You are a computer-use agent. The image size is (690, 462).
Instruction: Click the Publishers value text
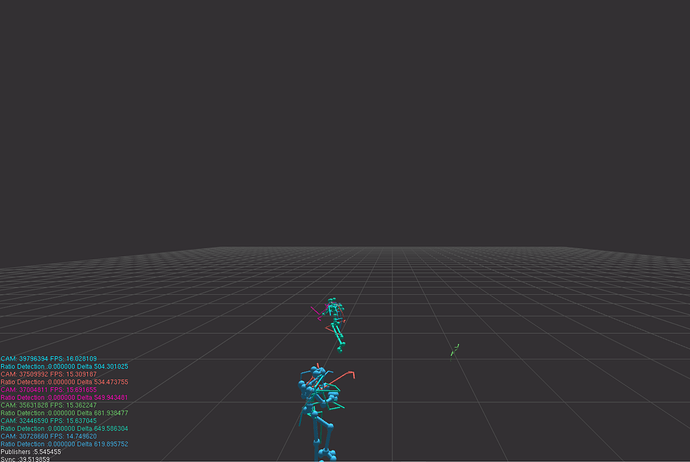coord(31,452)
